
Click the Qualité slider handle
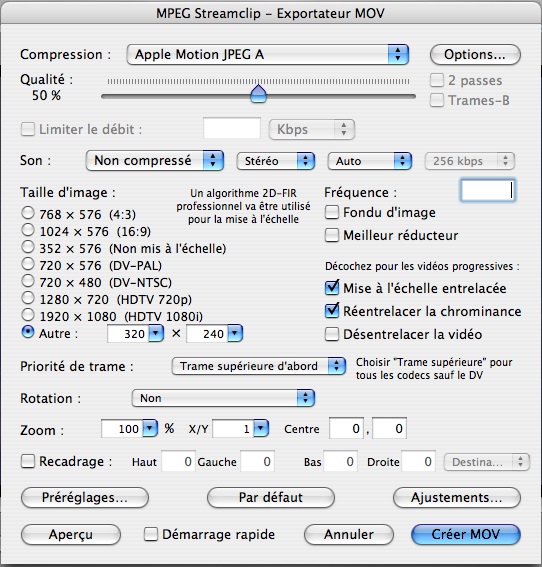pyautogui.click(x=259, y=94)
